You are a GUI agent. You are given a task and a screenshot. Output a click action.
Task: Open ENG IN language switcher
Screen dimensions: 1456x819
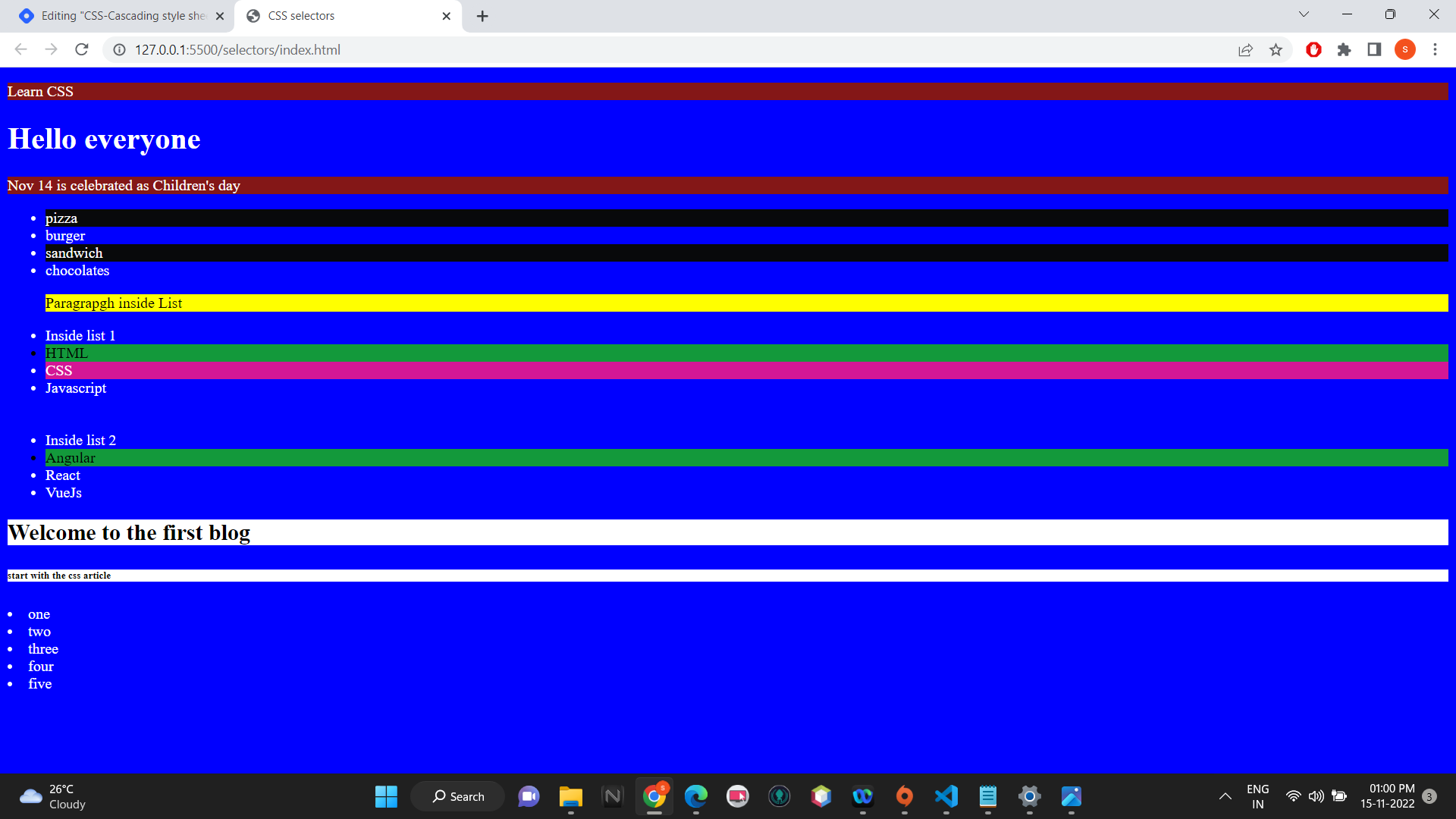tap(1257, 796)
